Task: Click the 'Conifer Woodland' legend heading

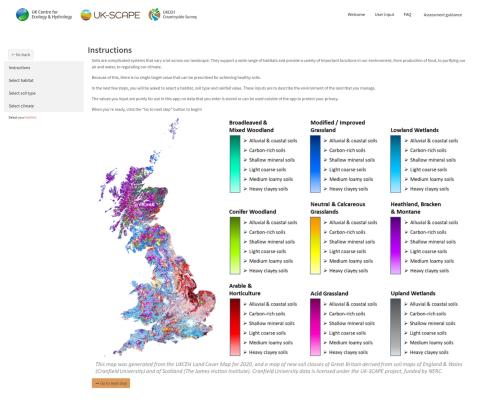Action: [252, 212]
